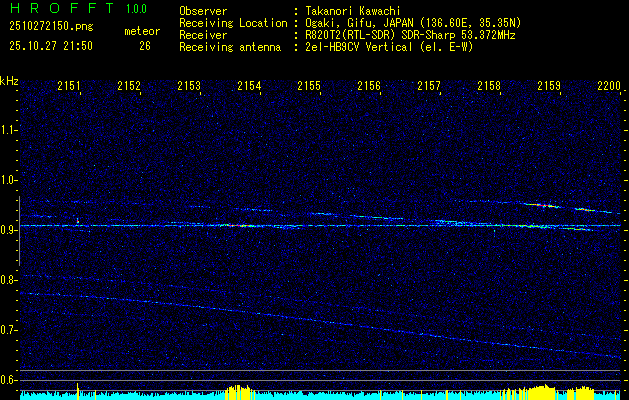This screenshot has height=400, width=629.
Task: Select the 0.7 frequency axis label
Action: (9, 329)
